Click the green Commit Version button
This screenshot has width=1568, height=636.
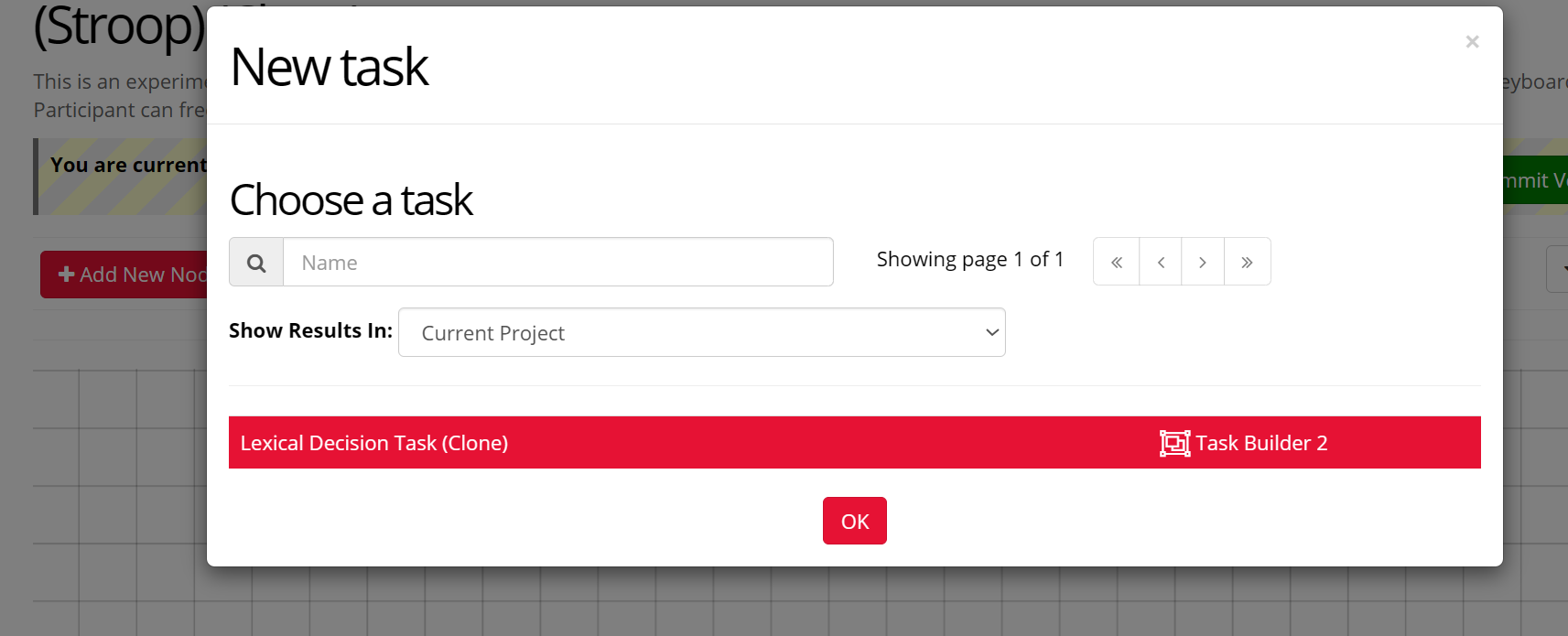click(1535, 180)
